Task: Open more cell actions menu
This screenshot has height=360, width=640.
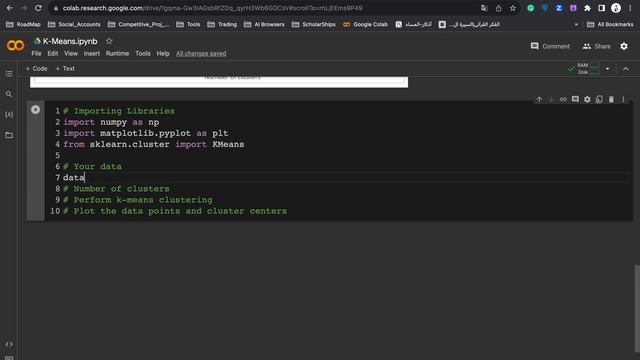Action: pos(623,100)
